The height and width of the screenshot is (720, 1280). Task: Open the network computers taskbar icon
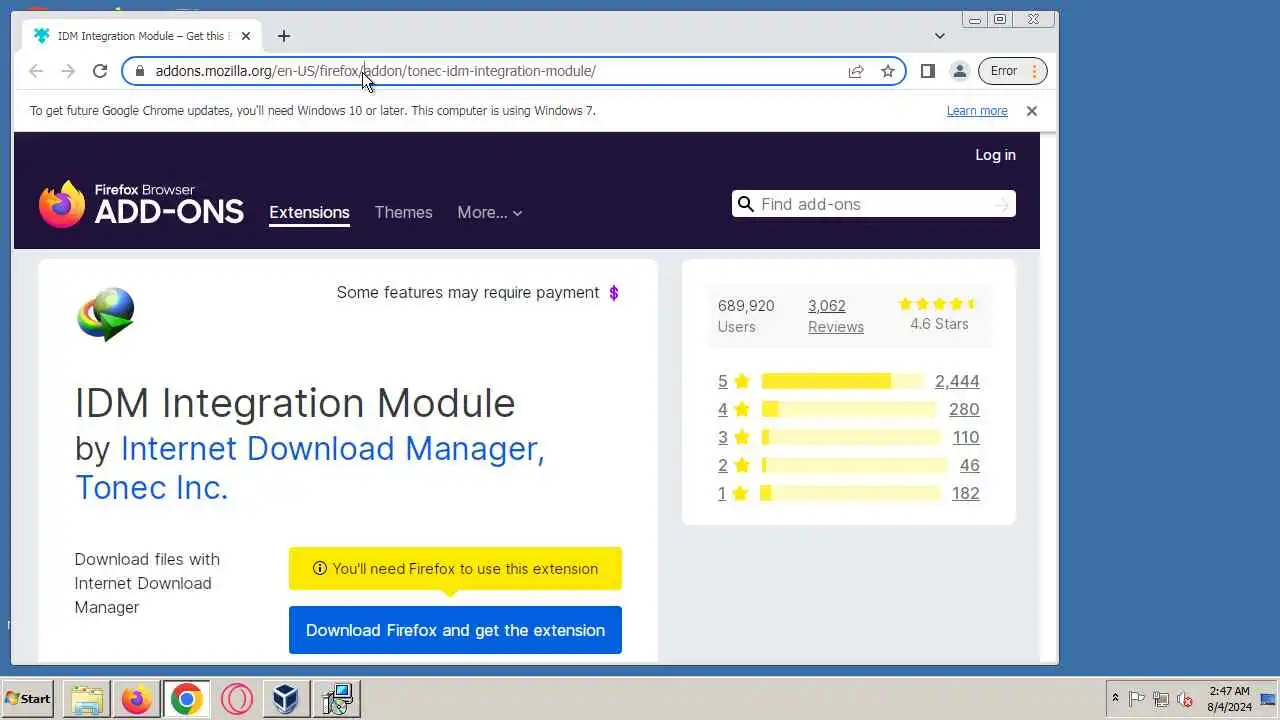tap(337, 699)
